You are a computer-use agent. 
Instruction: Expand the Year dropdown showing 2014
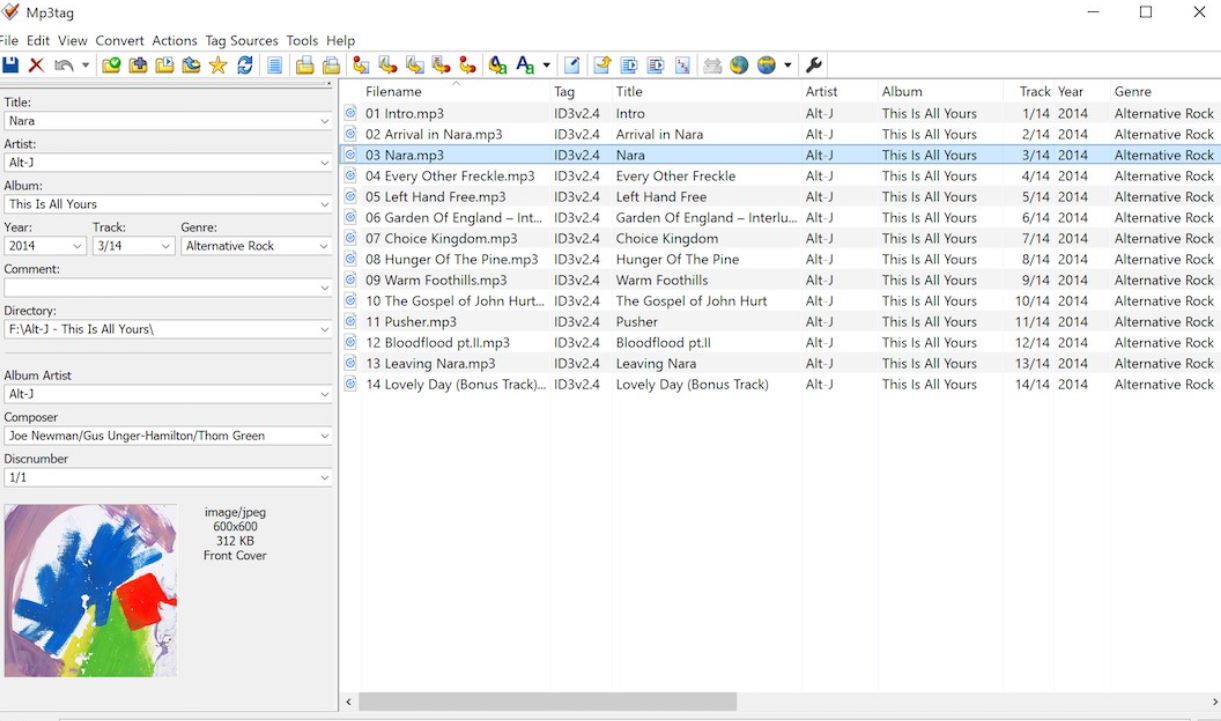pyautogui.click(x=77, y=246)
